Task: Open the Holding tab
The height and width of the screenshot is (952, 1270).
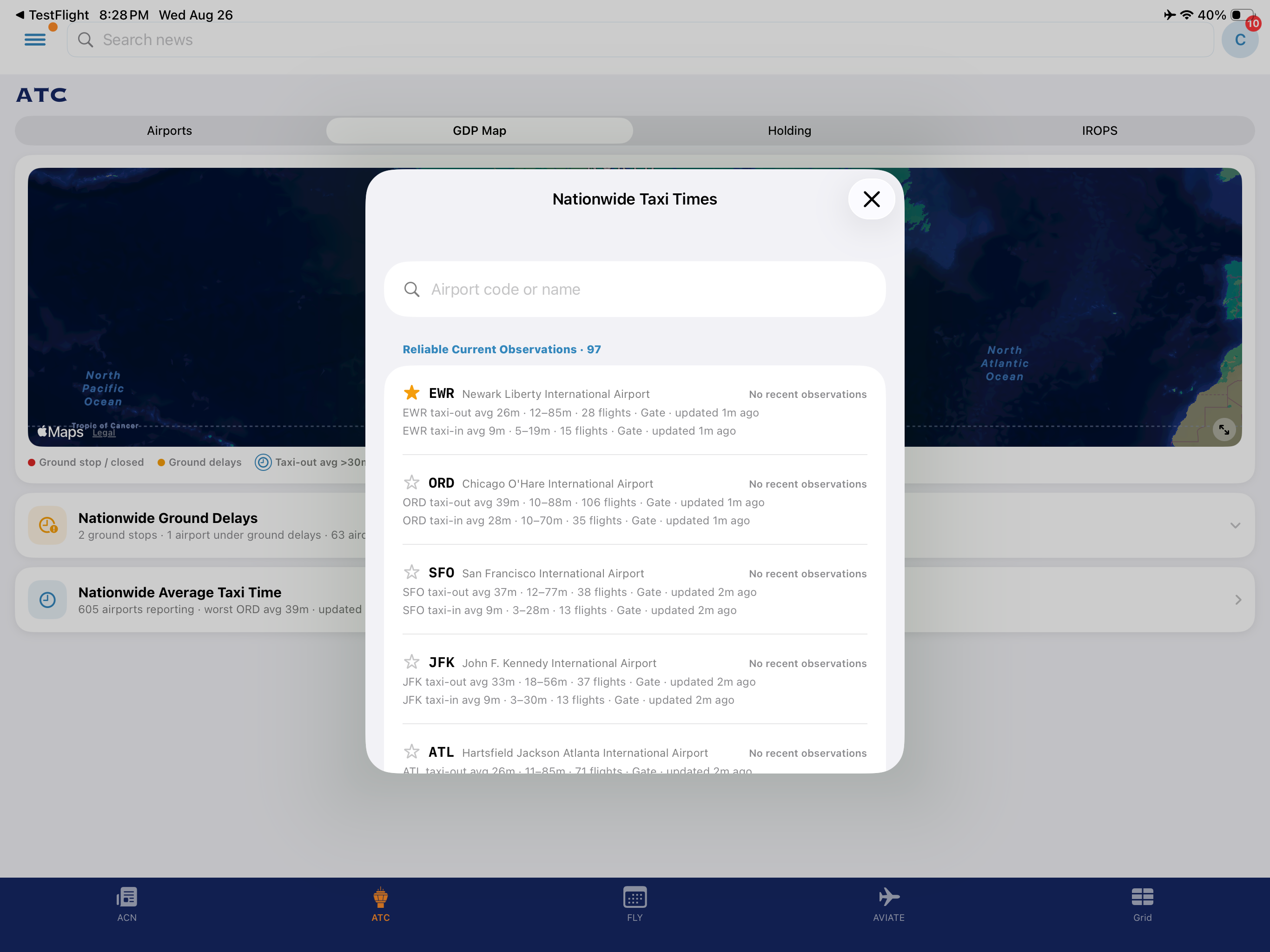Action: point(789,131)
